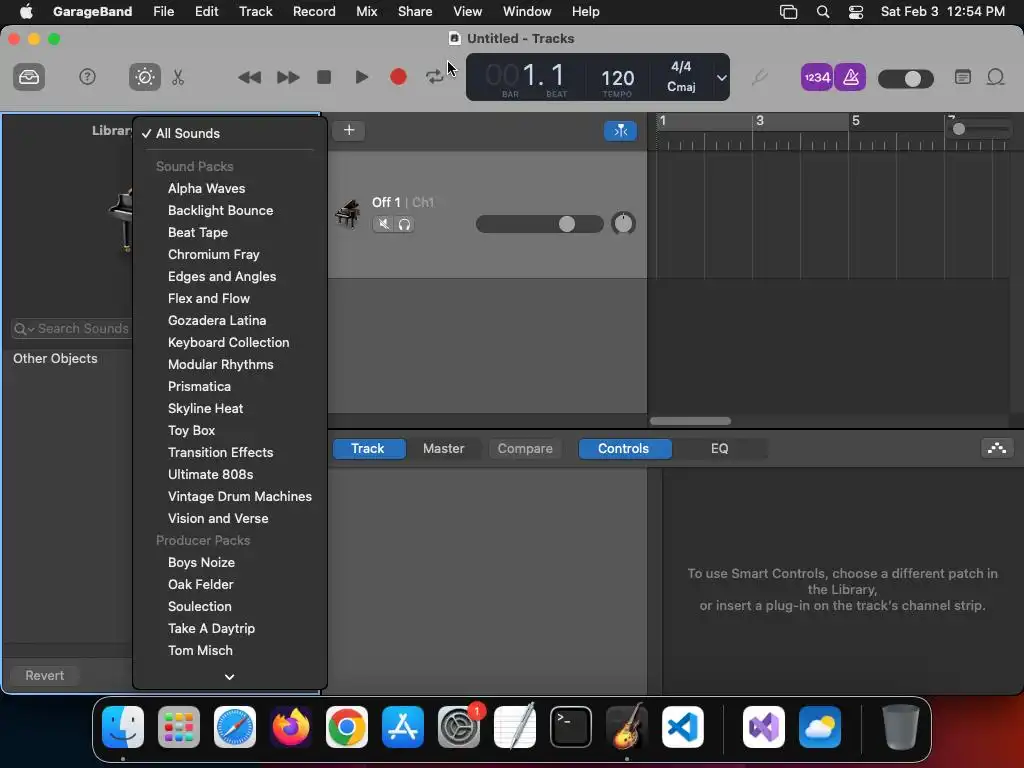
Task: Switch to the EQ tab
Action: (x=719, y=449)
